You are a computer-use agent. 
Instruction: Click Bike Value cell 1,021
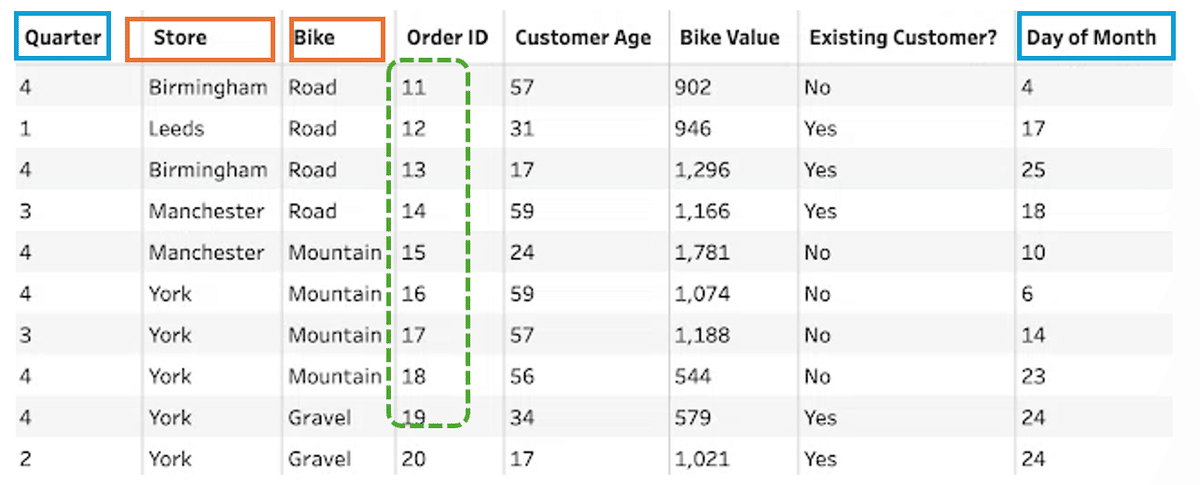pos(702,459)
